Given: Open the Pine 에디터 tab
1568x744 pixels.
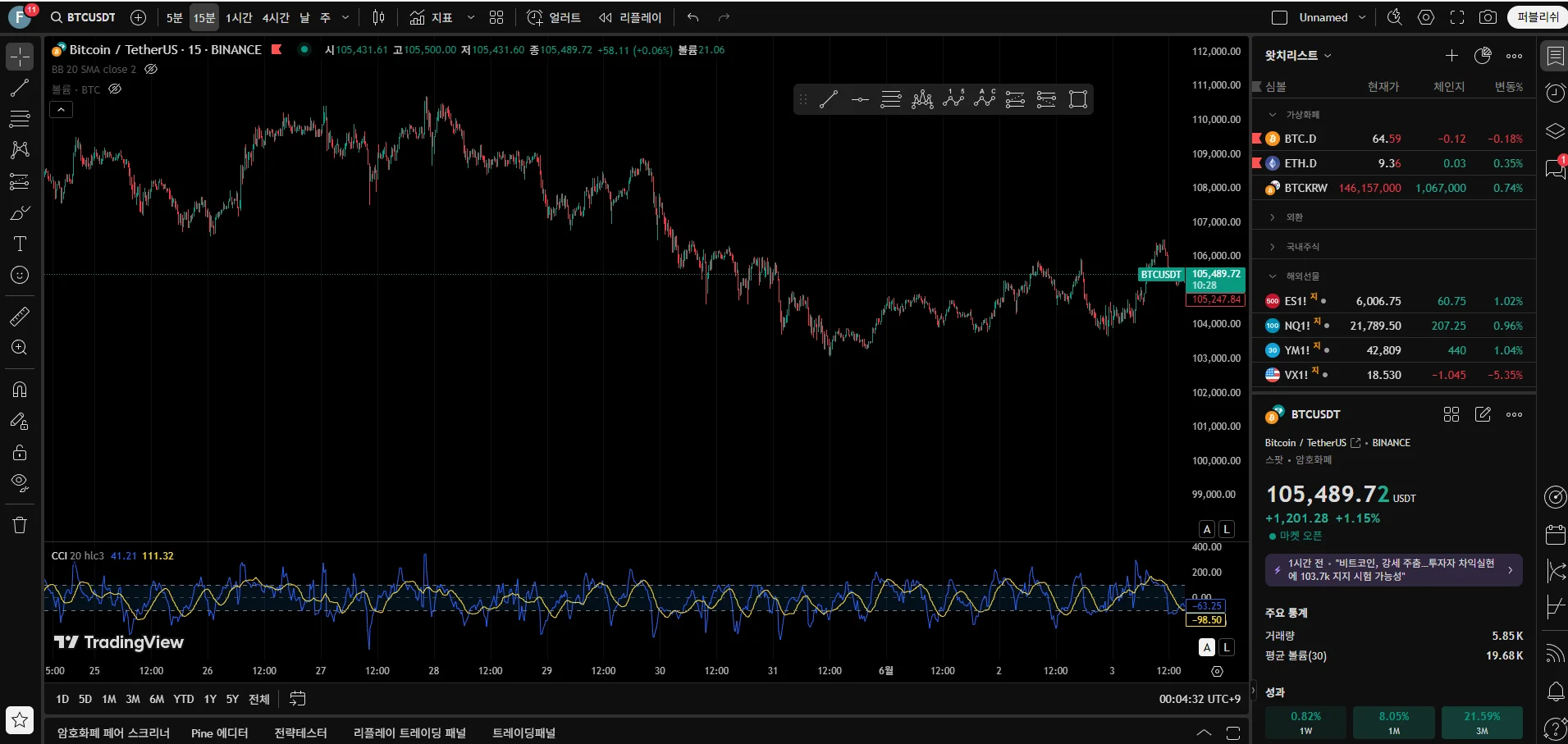Looking at the screenshot, I should 219,733.
